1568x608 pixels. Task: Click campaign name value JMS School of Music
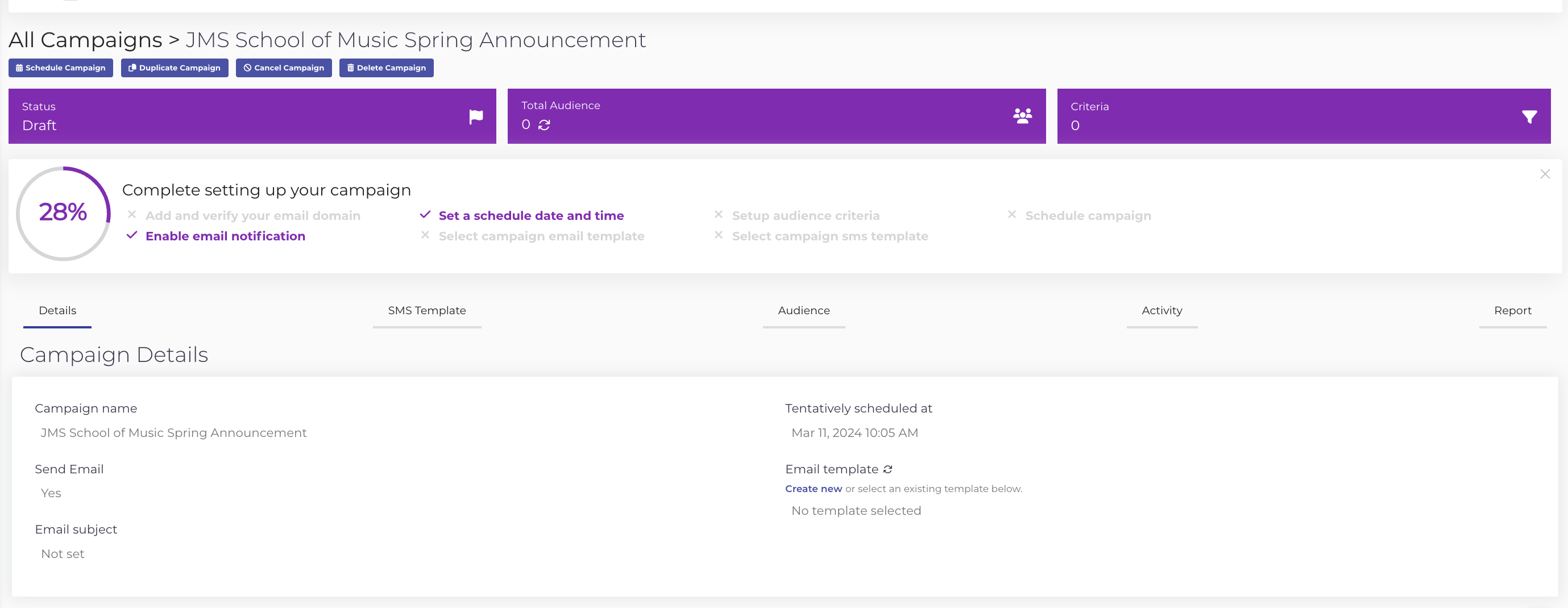pyautogui.click(x=173, y=433)
